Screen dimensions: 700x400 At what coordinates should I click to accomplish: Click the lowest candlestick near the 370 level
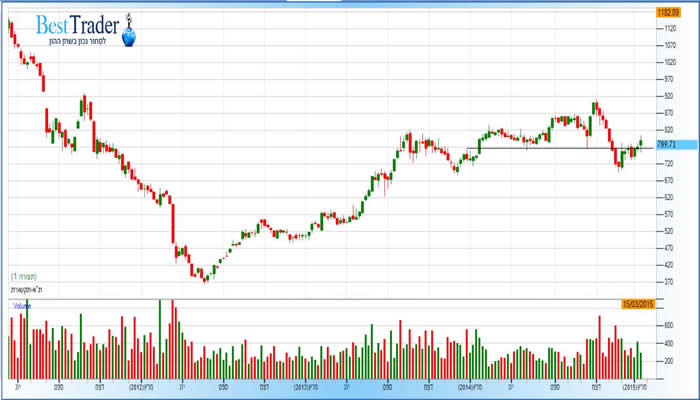point(206,277)
